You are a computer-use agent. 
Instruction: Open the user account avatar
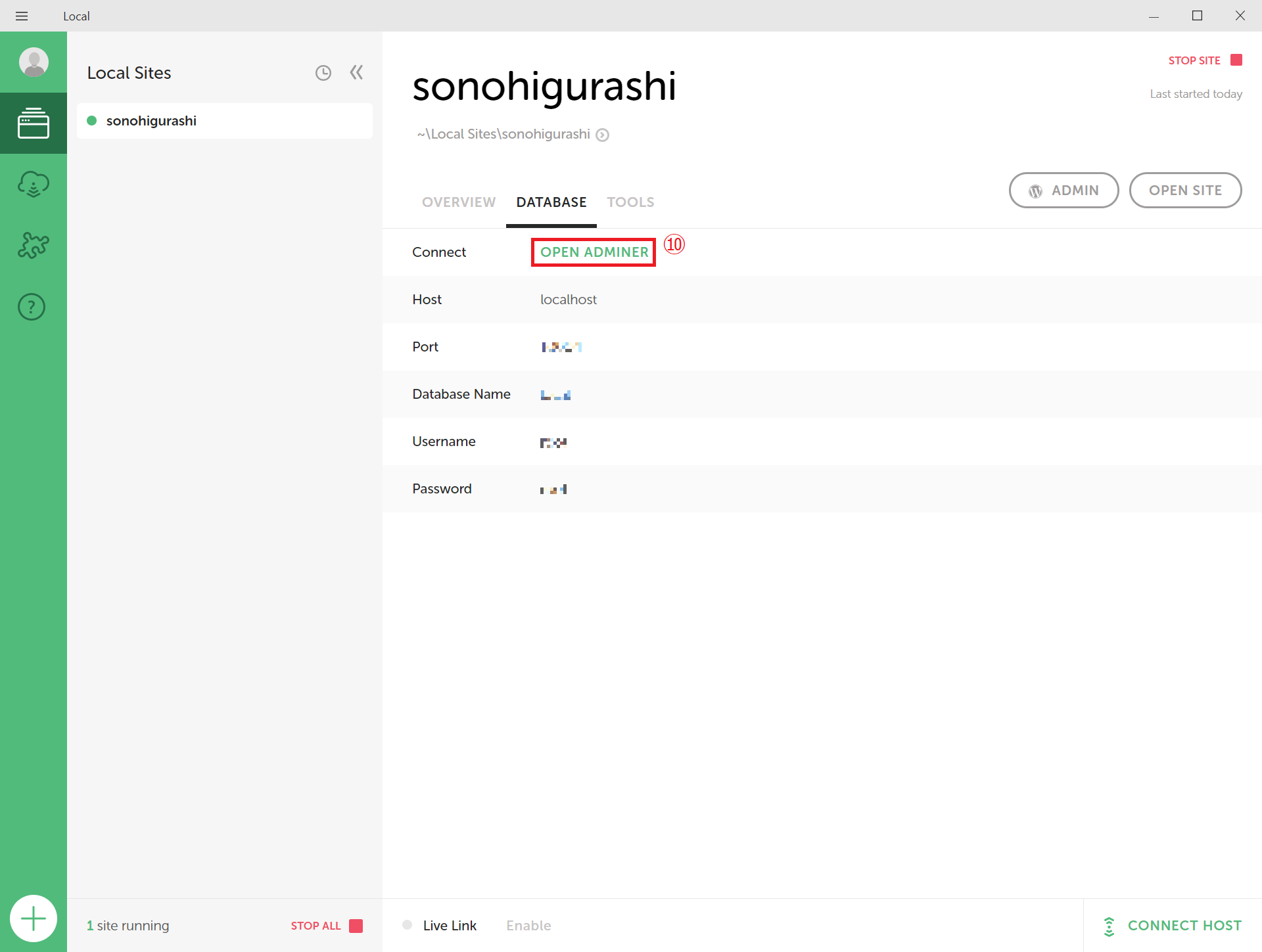[34, 62]
